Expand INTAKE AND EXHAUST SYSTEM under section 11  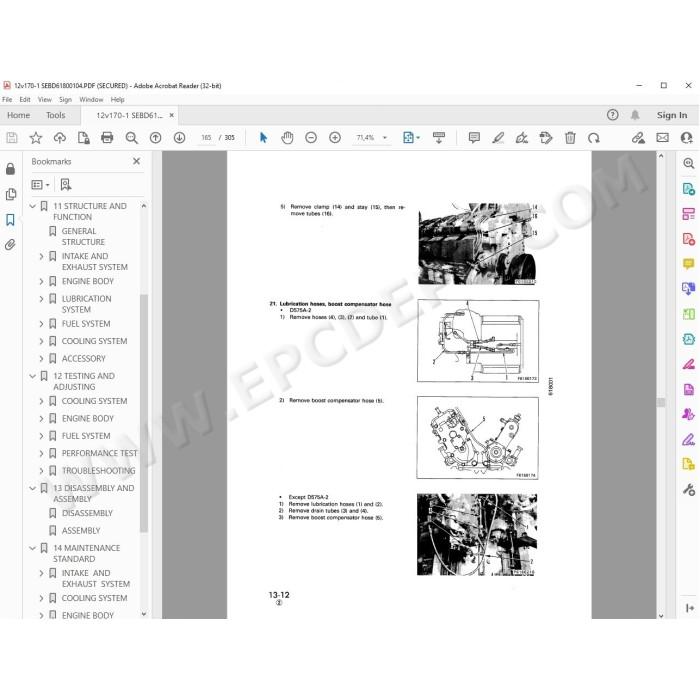(42, 256)
